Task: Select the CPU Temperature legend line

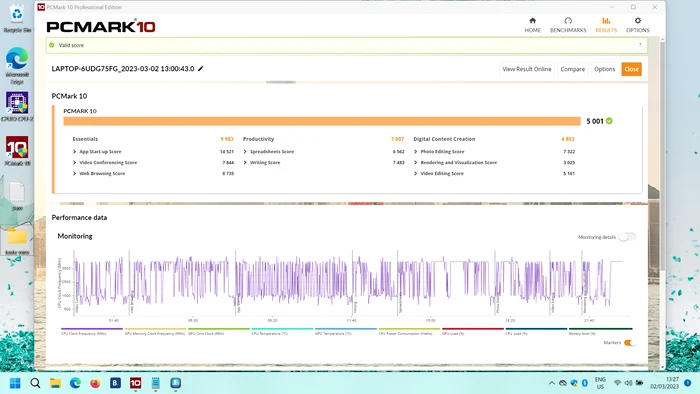Action: pyautogui.click(x=282, y=329)
